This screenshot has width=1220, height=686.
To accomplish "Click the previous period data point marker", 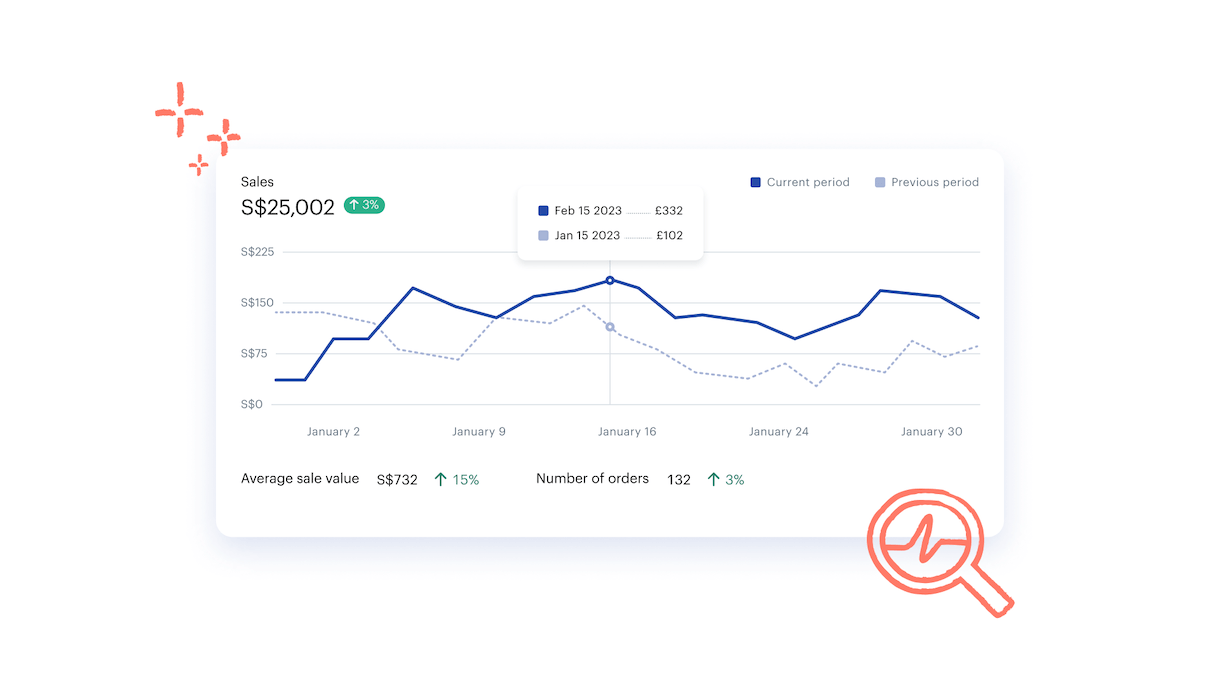I will [610, 327].
